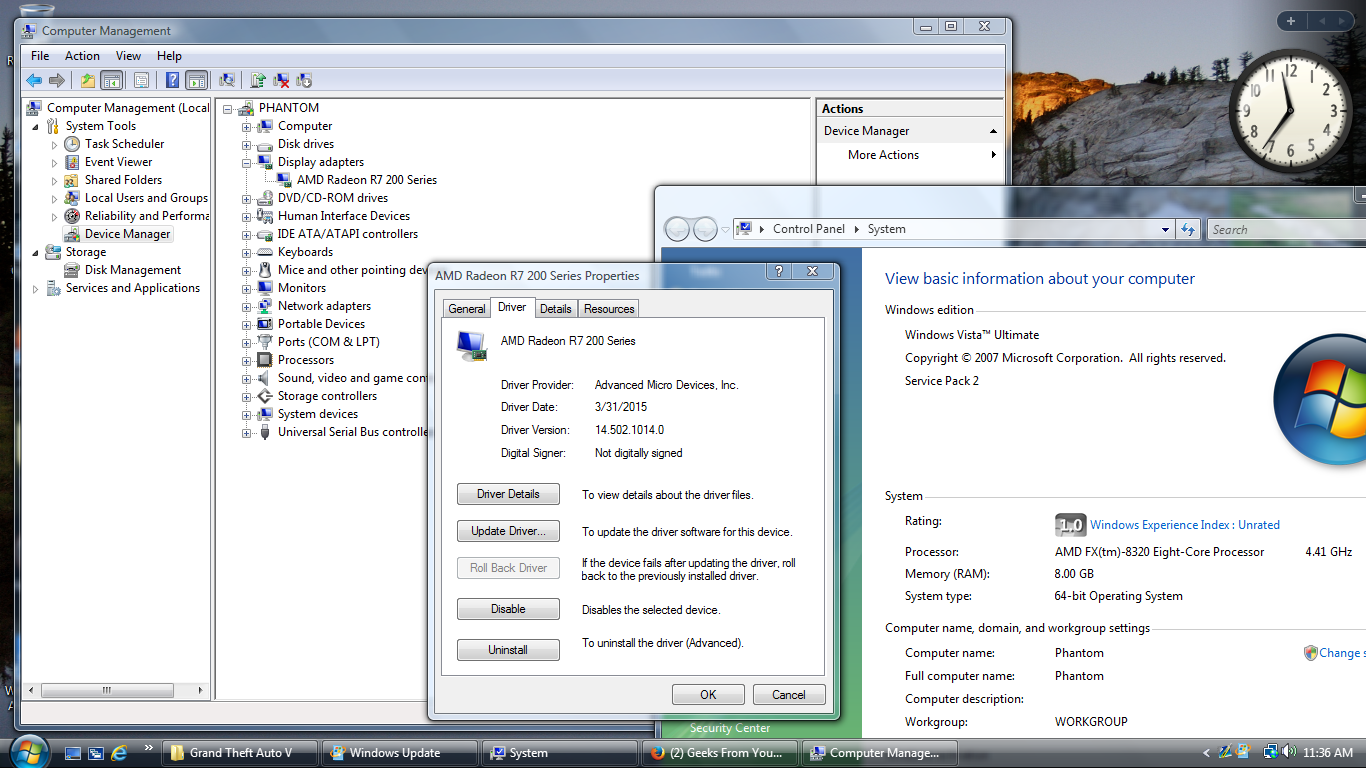Open the Action menu

(82, 56)
